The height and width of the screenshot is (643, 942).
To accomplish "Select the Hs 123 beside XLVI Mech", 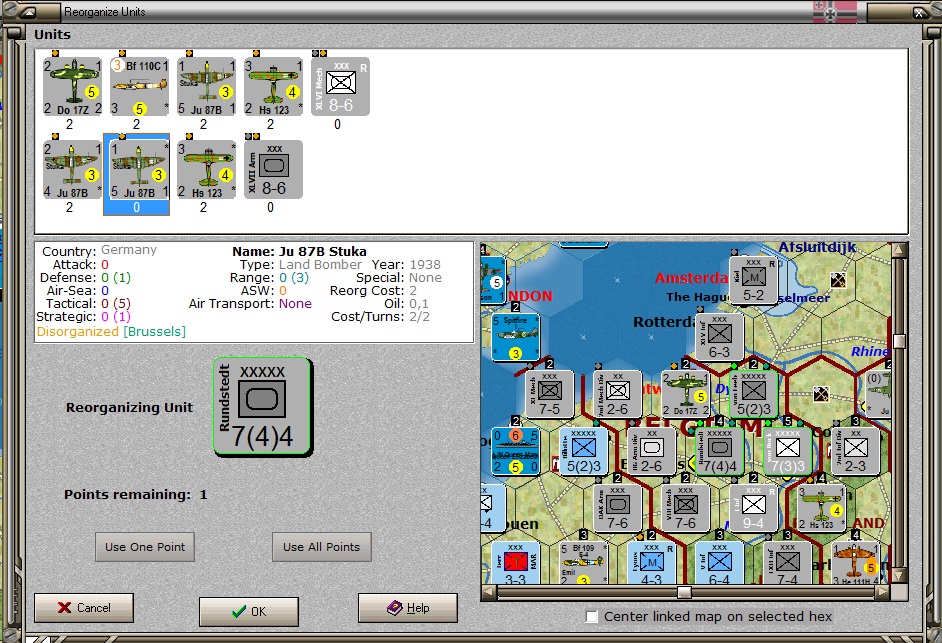I will (x=273, y=87).
